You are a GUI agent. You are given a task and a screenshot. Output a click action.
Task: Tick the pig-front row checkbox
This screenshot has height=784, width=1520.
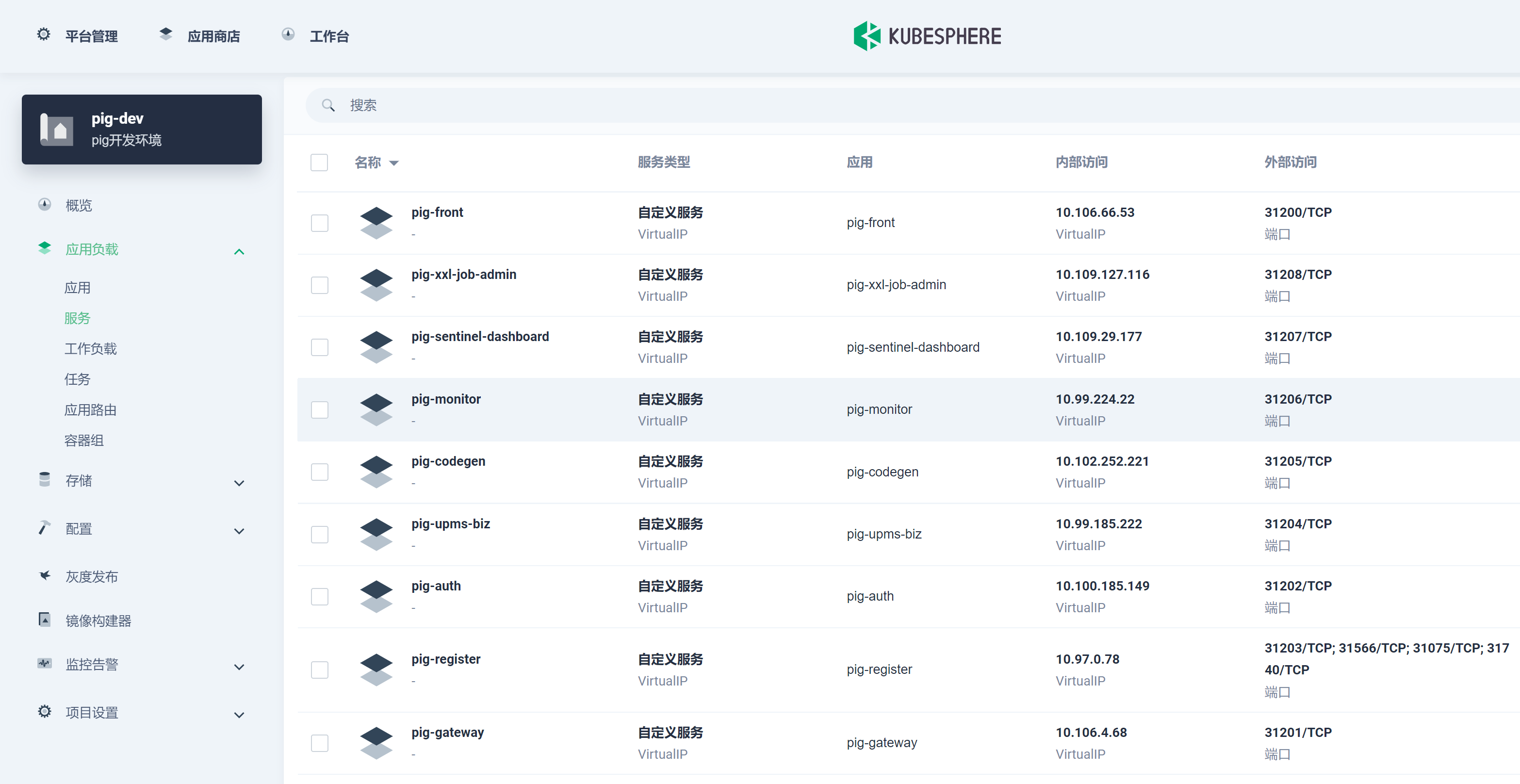click(x=319, y=223)
